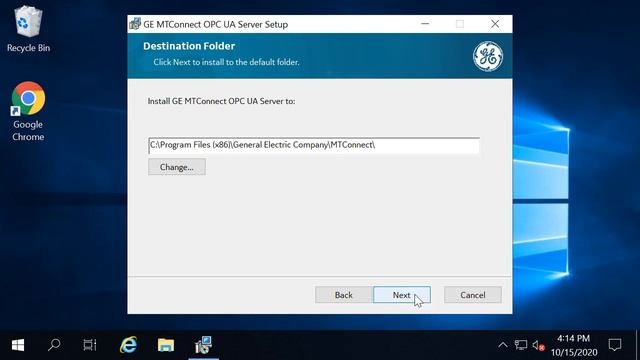Minimize the setup window
Viewport: 640px width, 360px height.
pyautogui.click(x=425, y=24)
